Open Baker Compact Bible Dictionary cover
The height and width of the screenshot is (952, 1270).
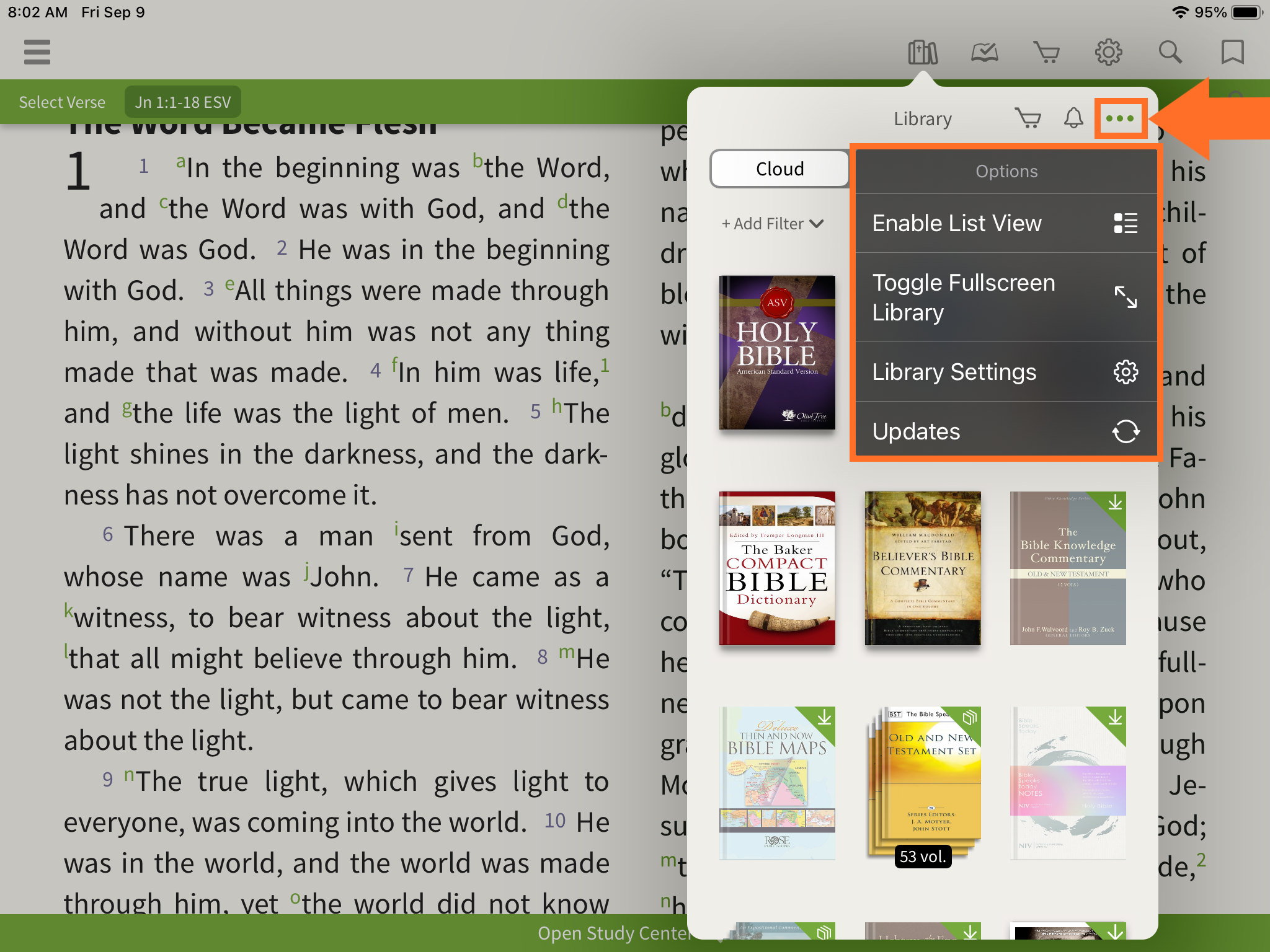pos(777,568)
